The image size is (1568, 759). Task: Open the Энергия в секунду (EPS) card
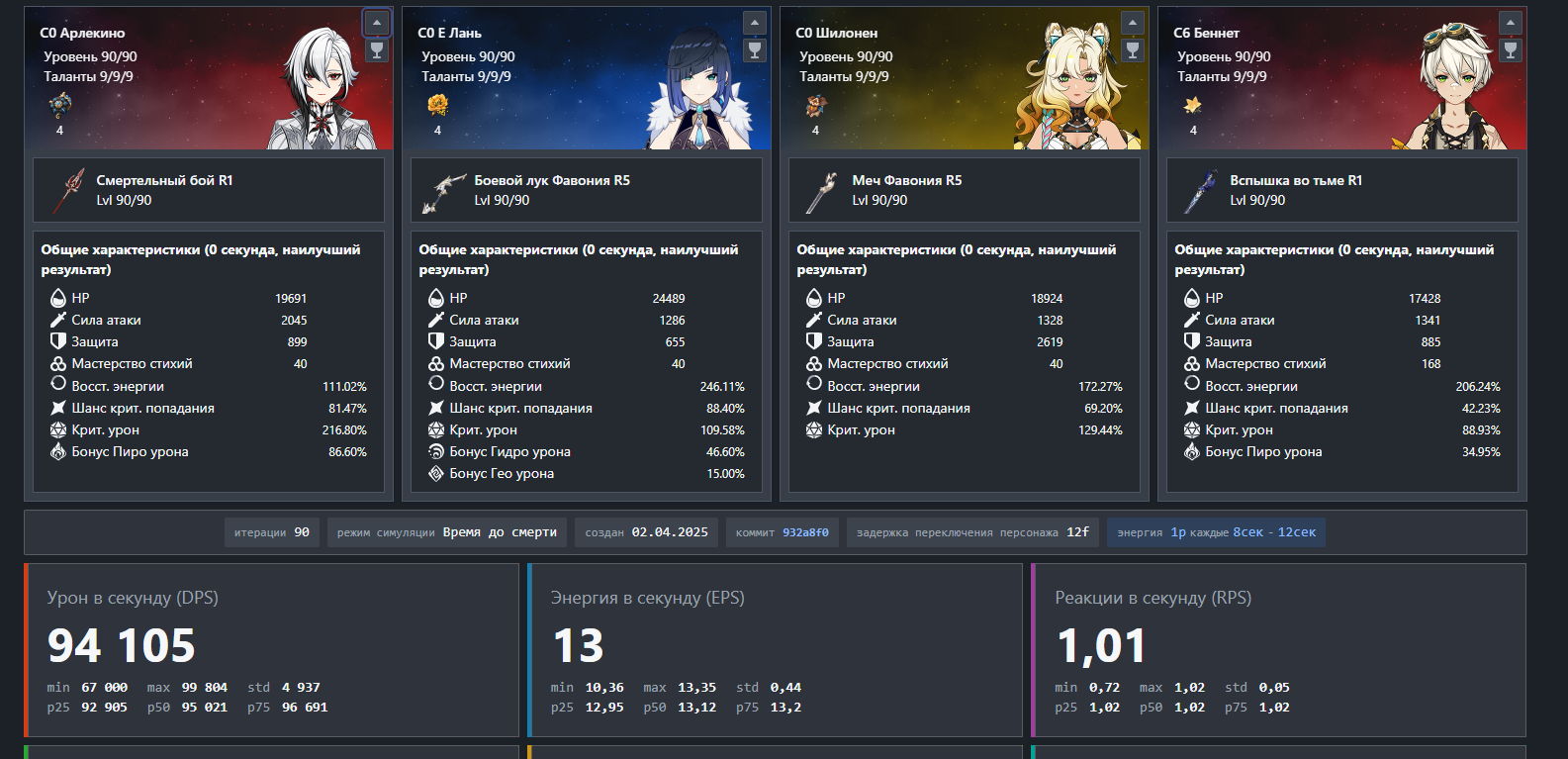point(775,650)
